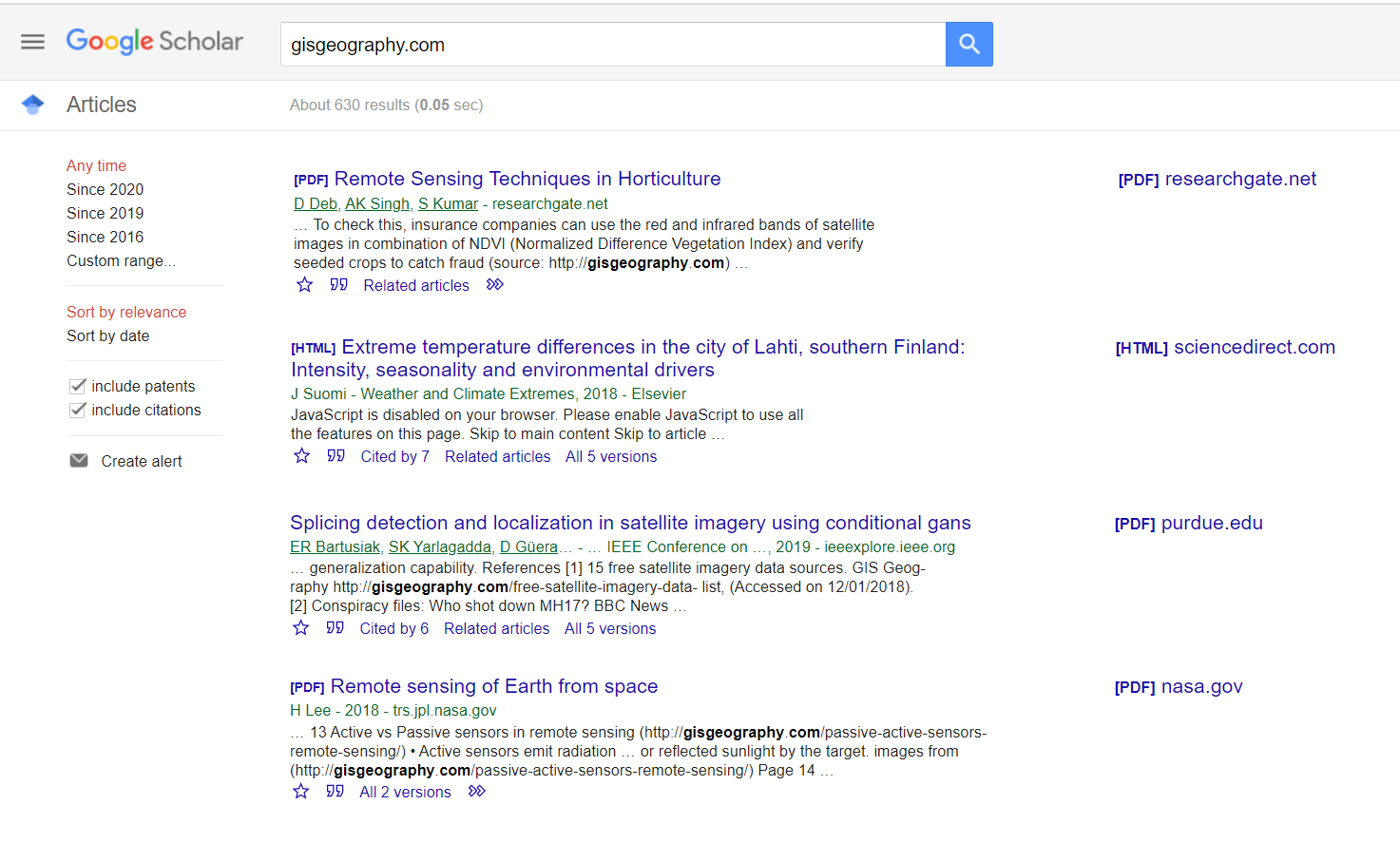Click the envelope icon for Create alert
The image size is (1400, 843).
pyautogui.click(x=79, y=461)
